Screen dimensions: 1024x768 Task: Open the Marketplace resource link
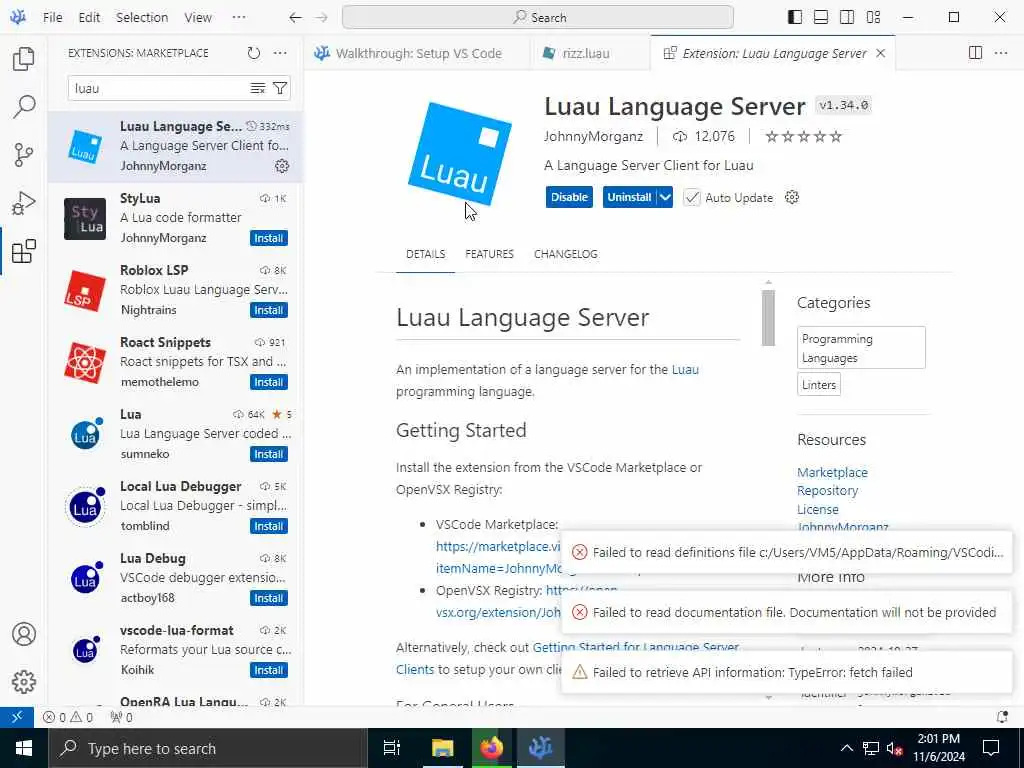pos(832,472)
